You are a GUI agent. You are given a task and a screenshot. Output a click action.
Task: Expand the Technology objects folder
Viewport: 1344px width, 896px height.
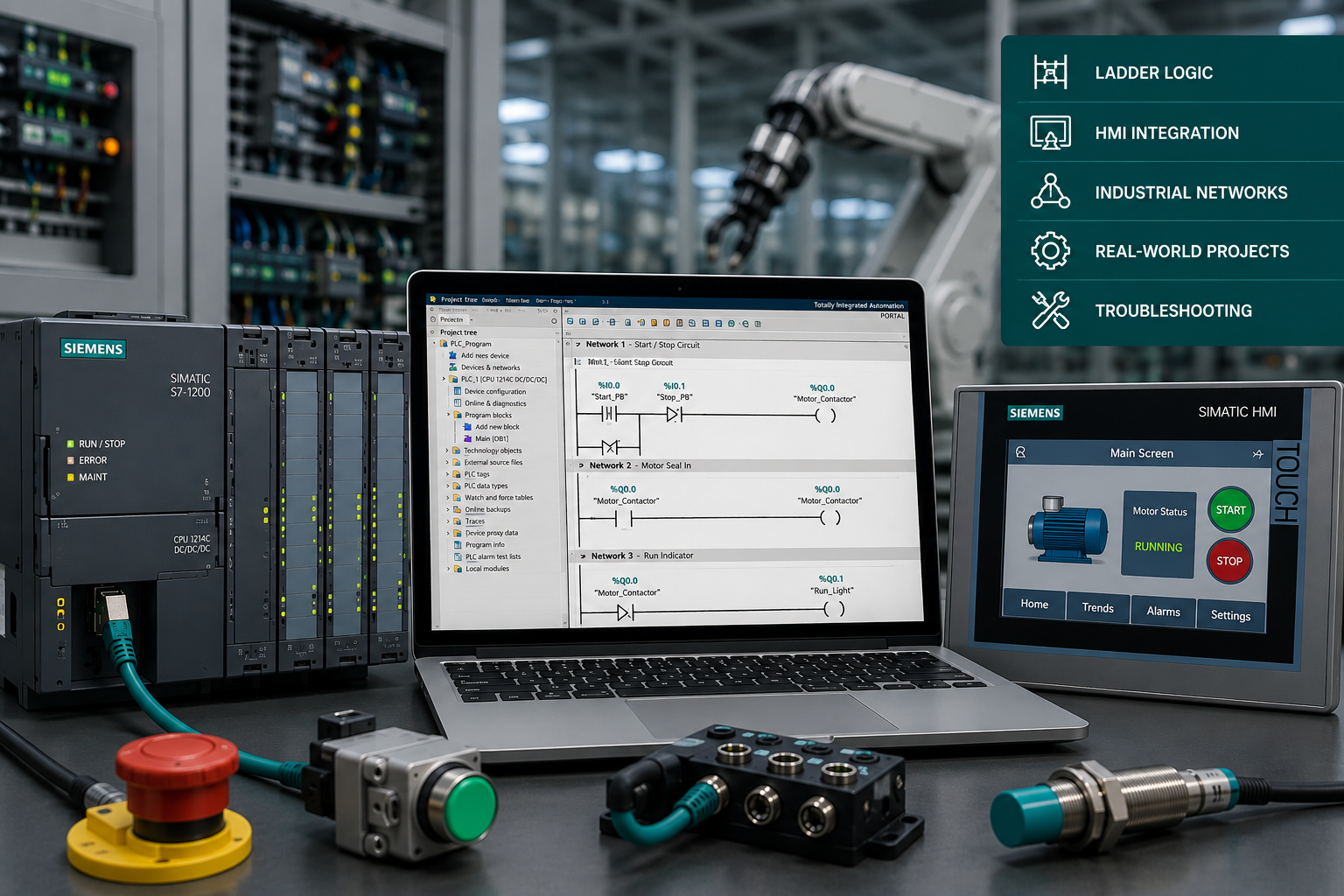pyautogui.click(x=448, y=451)
